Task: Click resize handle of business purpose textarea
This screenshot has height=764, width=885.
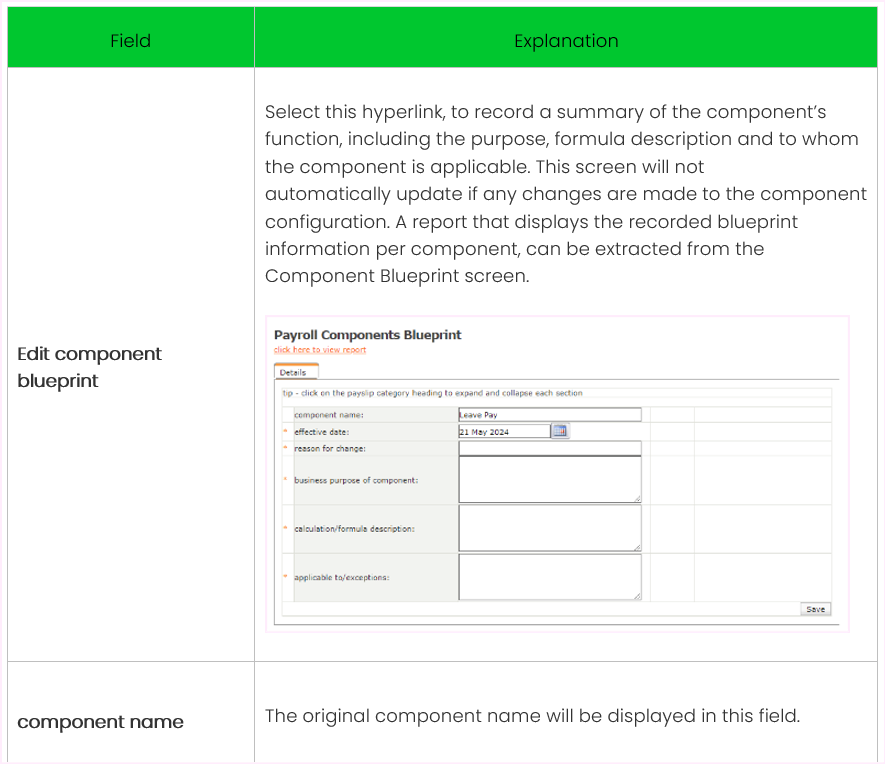Action: point(637,498)
